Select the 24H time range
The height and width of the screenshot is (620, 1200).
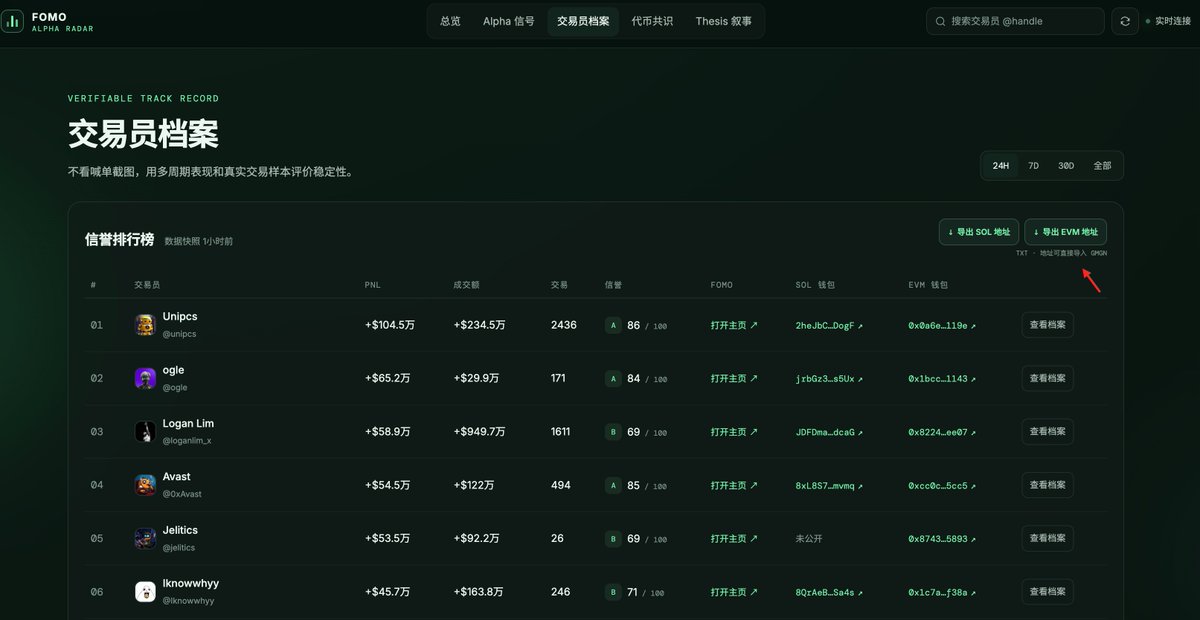[x=1001, y=166]
